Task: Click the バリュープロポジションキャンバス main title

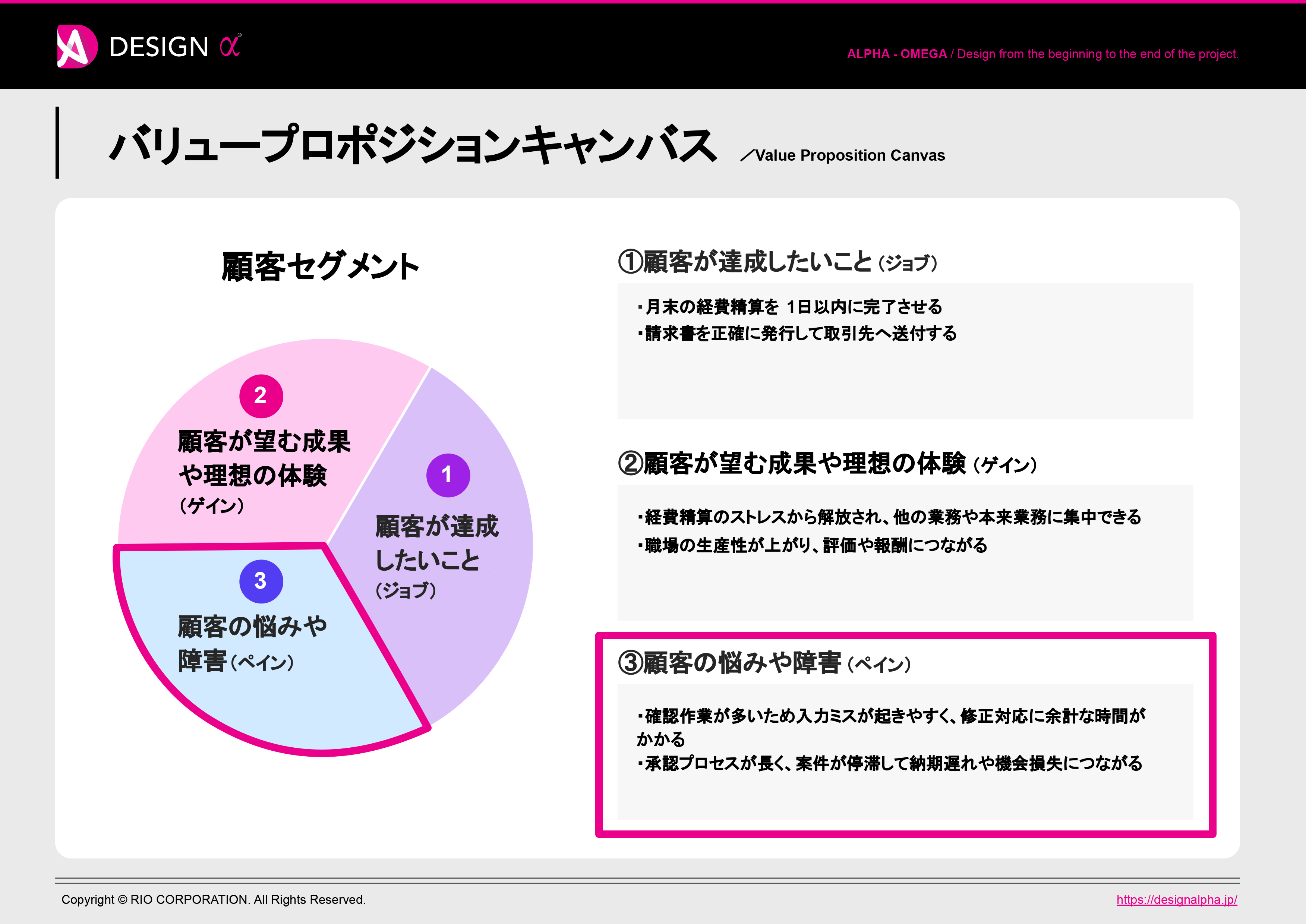Action: (x=413, y=145)
